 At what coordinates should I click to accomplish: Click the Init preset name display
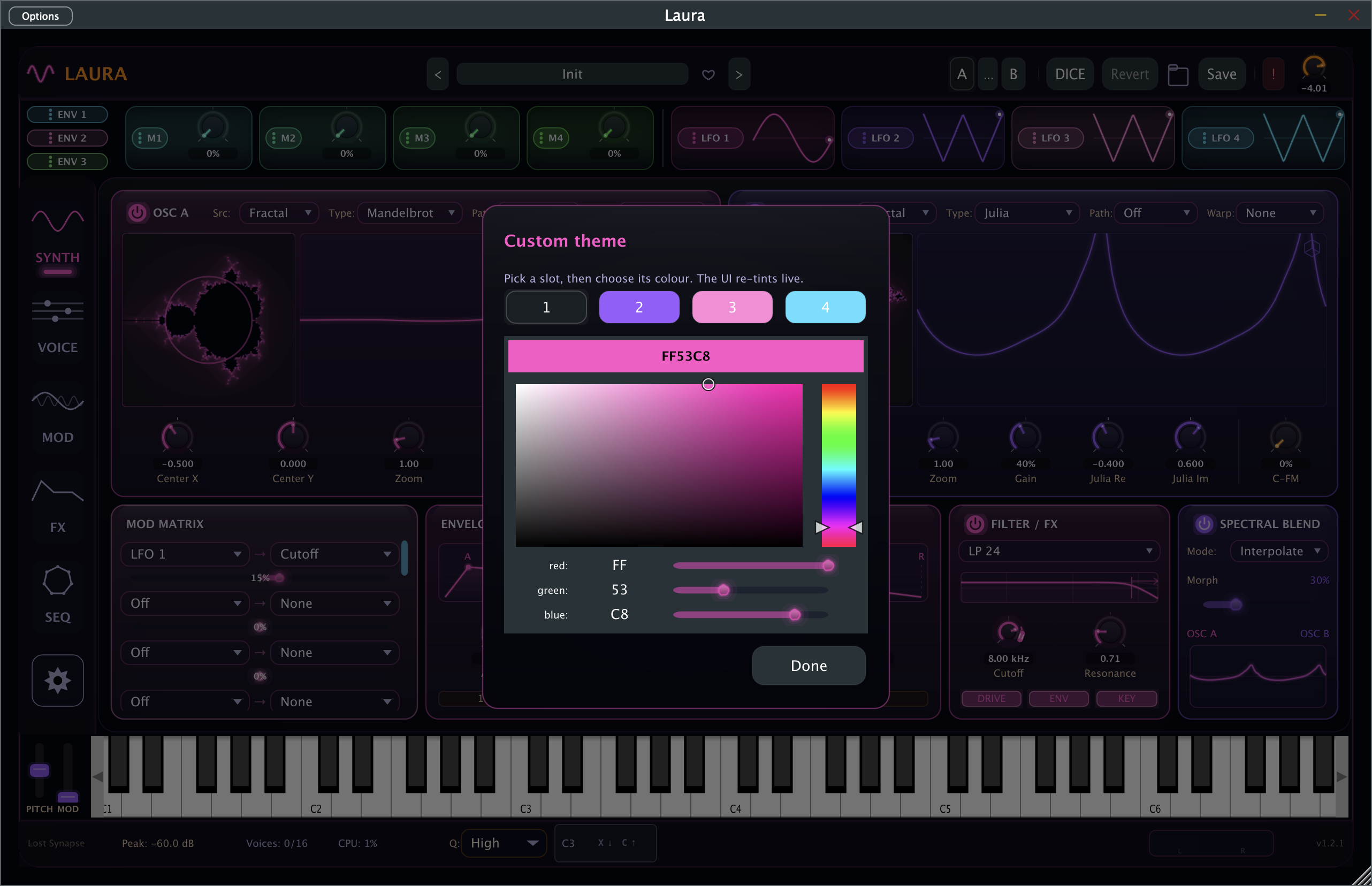click(x=572, y=74)
